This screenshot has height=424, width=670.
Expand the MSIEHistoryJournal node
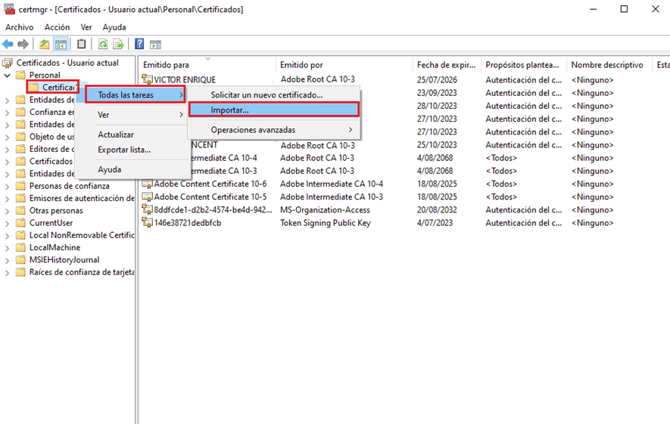click(7, 260)
